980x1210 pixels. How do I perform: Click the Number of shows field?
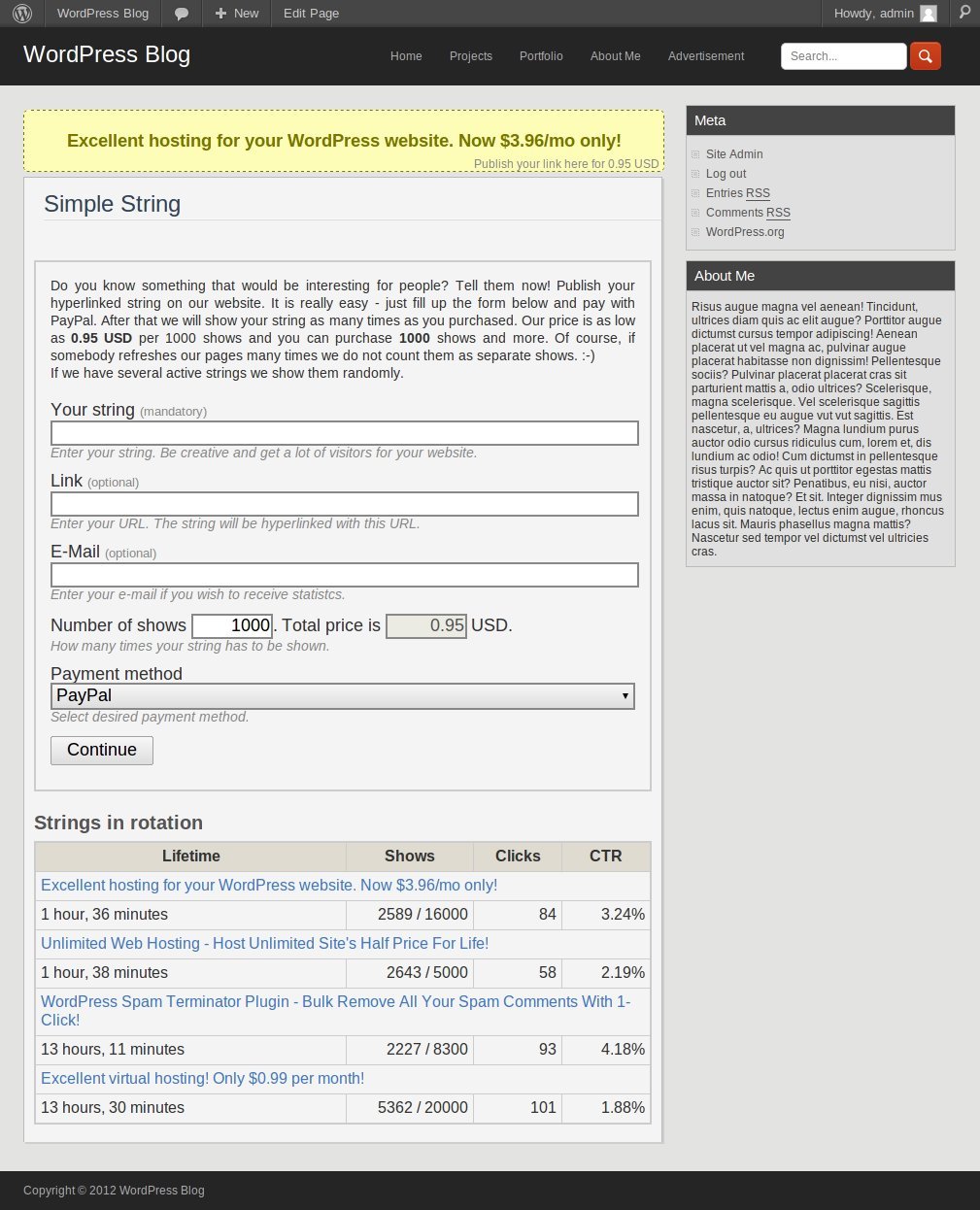click(233, 626)
